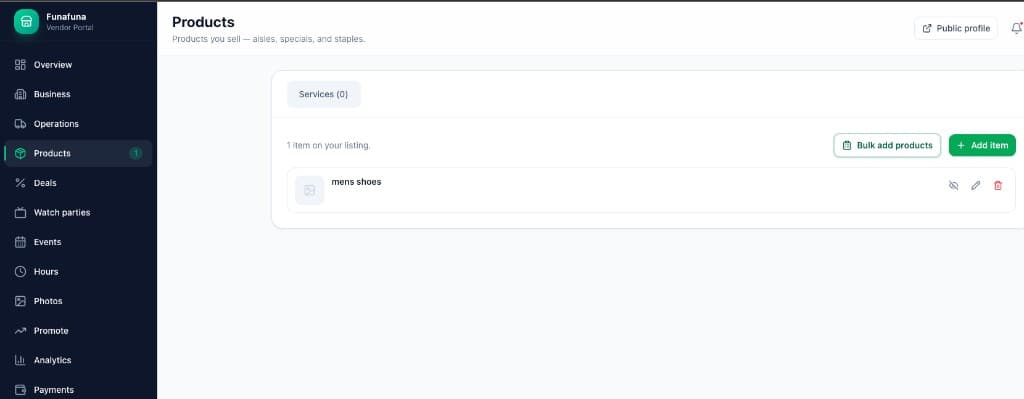
Task: Delete mens shoes with the red trash icon
Action: (998, 185)
